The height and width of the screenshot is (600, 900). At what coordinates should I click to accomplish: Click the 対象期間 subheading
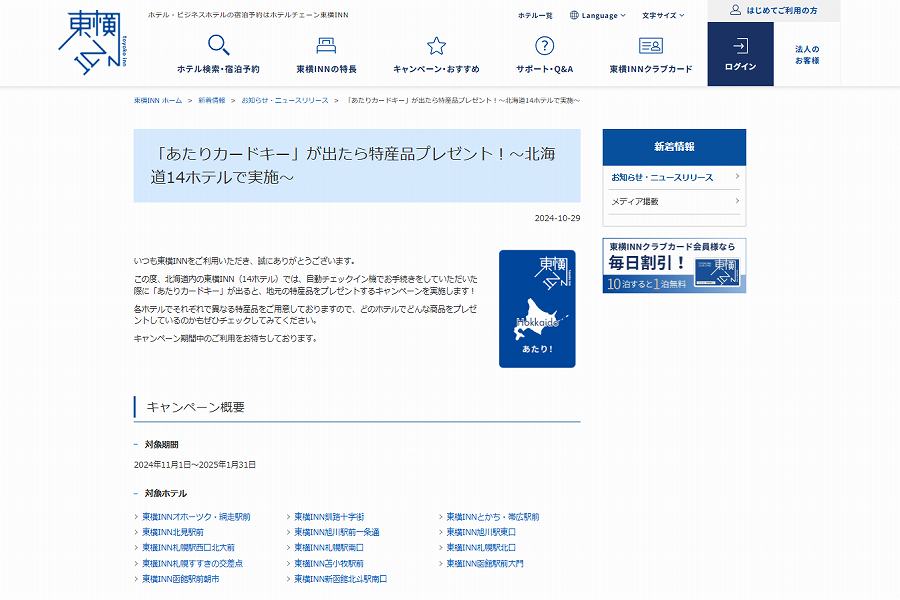pyautogui.click(x=161, y=444)
